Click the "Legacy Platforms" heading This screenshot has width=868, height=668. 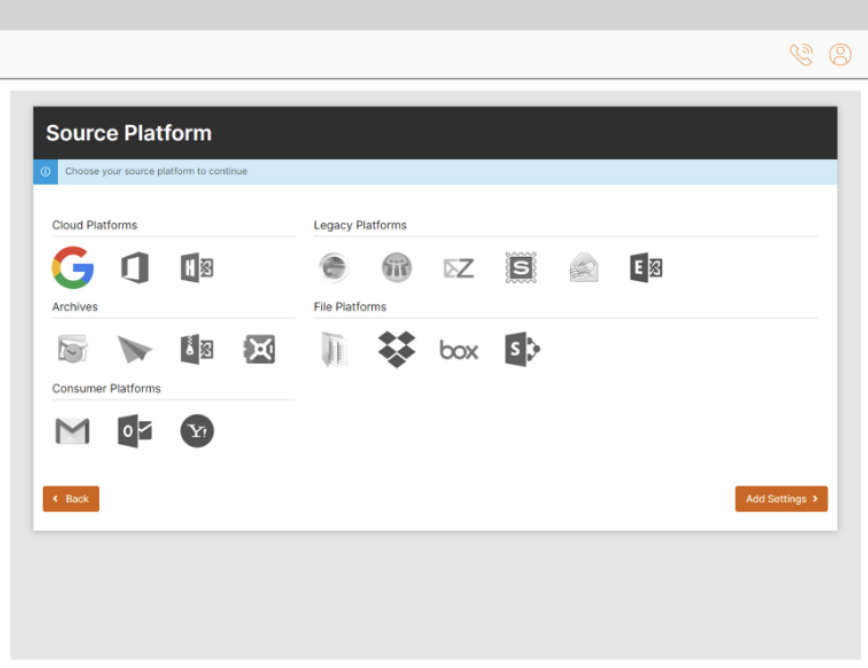(360, 225)
